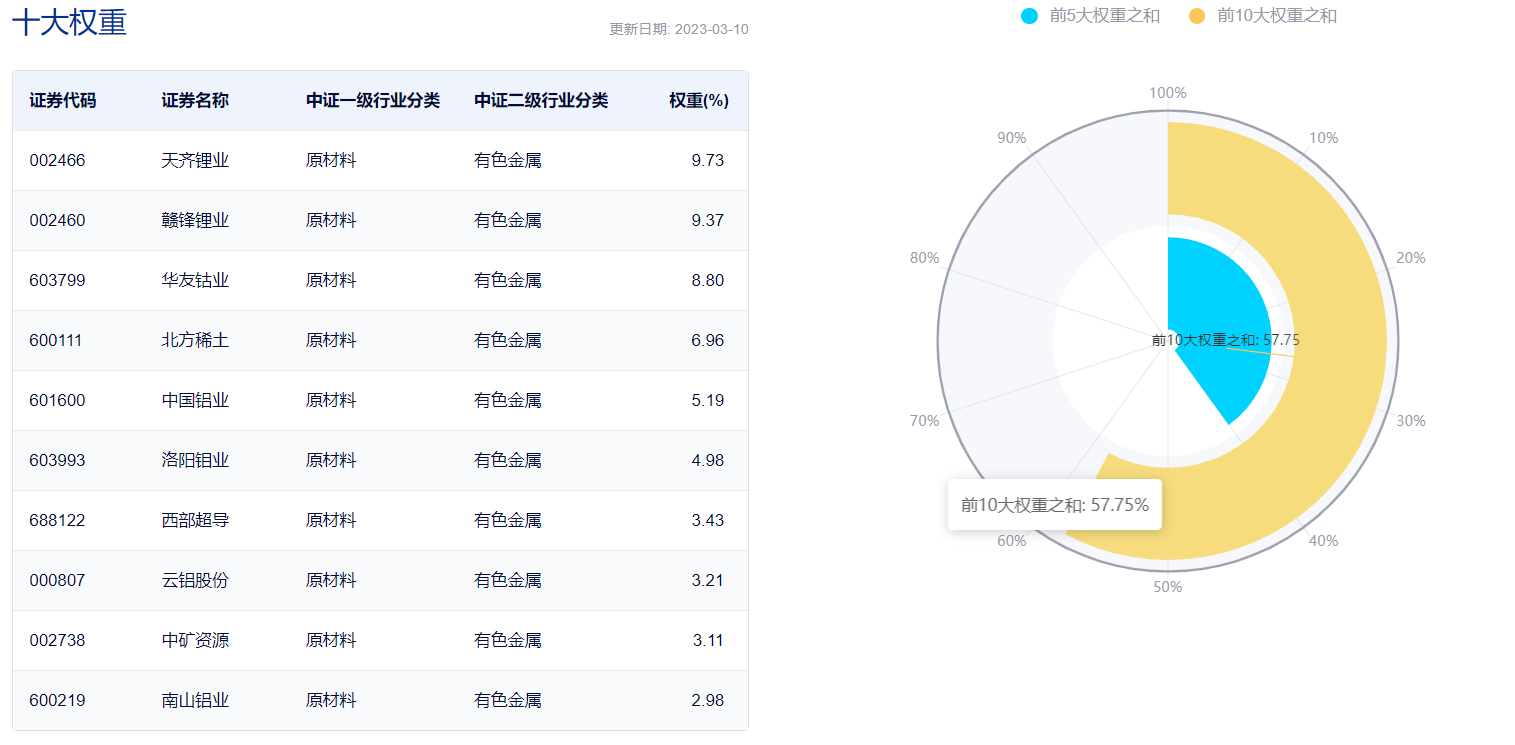
Task: Click security code 603799
Action: (57, 281)
